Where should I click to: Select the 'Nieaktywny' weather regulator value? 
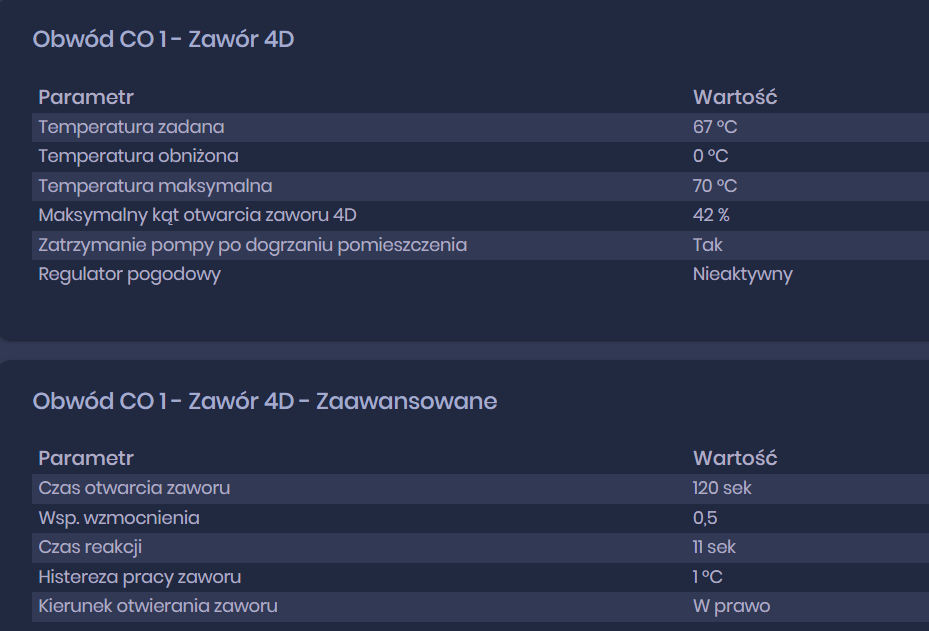coord(742,274)
